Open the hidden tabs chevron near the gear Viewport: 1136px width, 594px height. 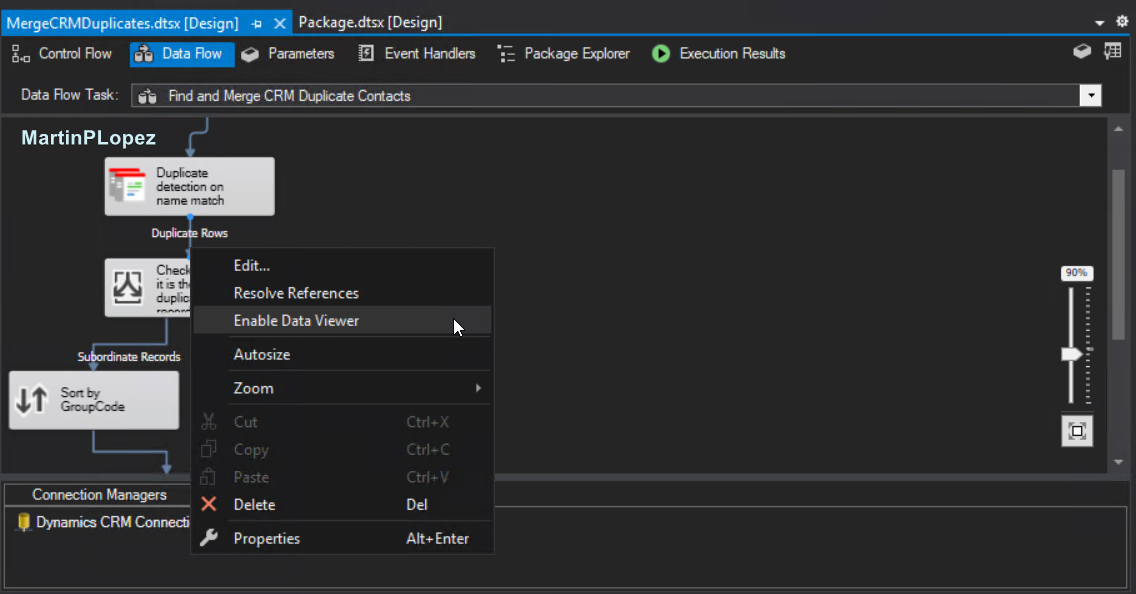[1101, 20]
